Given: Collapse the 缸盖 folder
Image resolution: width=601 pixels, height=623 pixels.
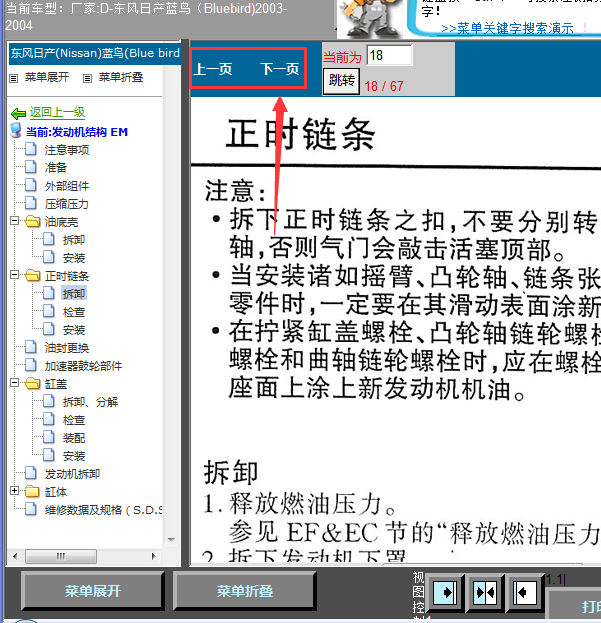Looking at the screenshot, I should (14, 383).
